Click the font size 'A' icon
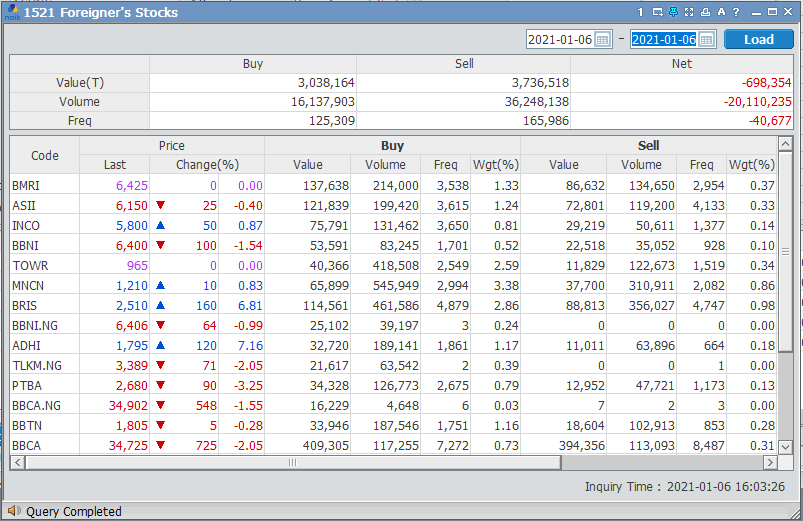 pos(721,12)
